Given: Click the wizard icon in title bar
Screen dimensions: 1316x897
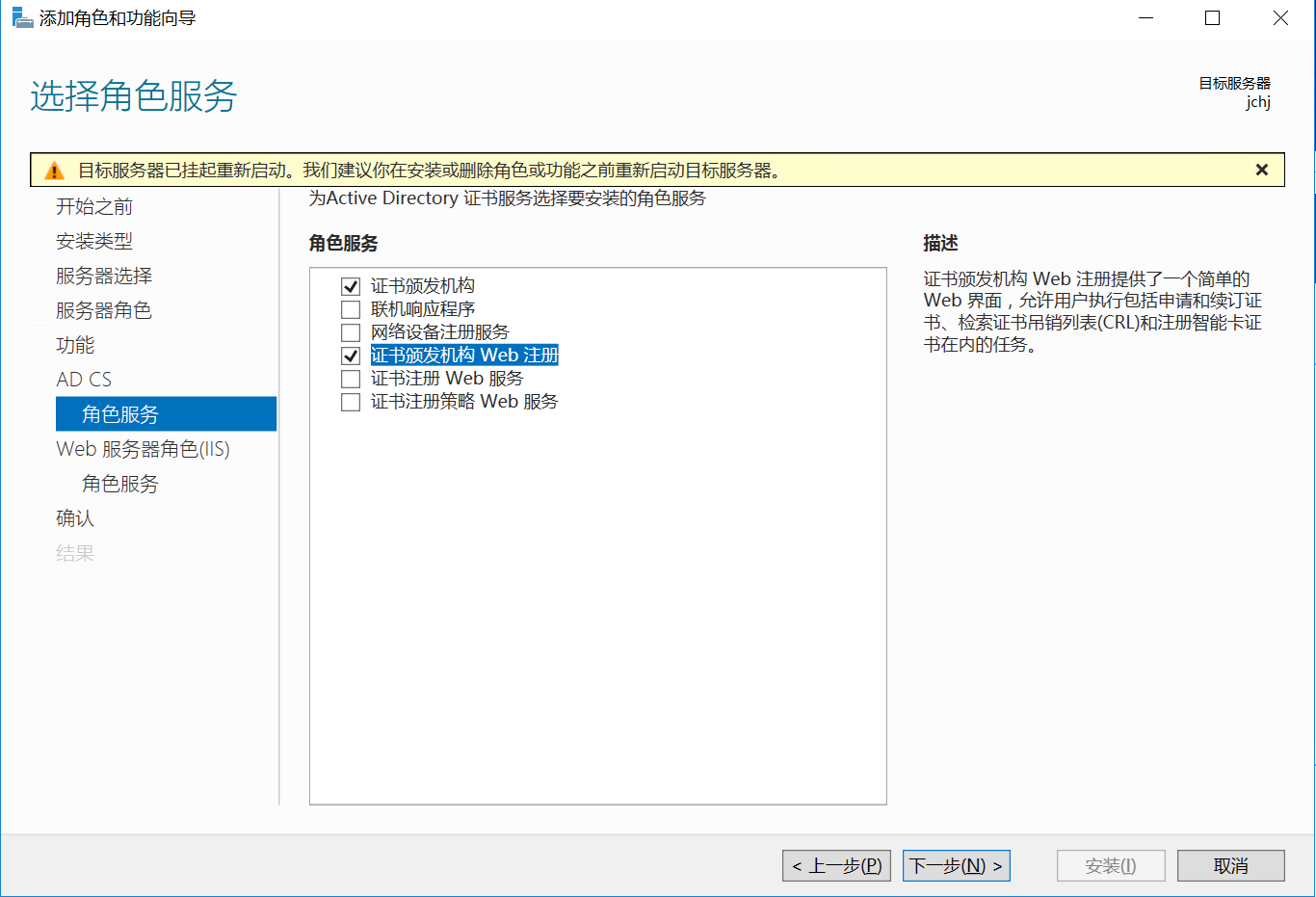Looking at the screenshot, I should 21,17.
